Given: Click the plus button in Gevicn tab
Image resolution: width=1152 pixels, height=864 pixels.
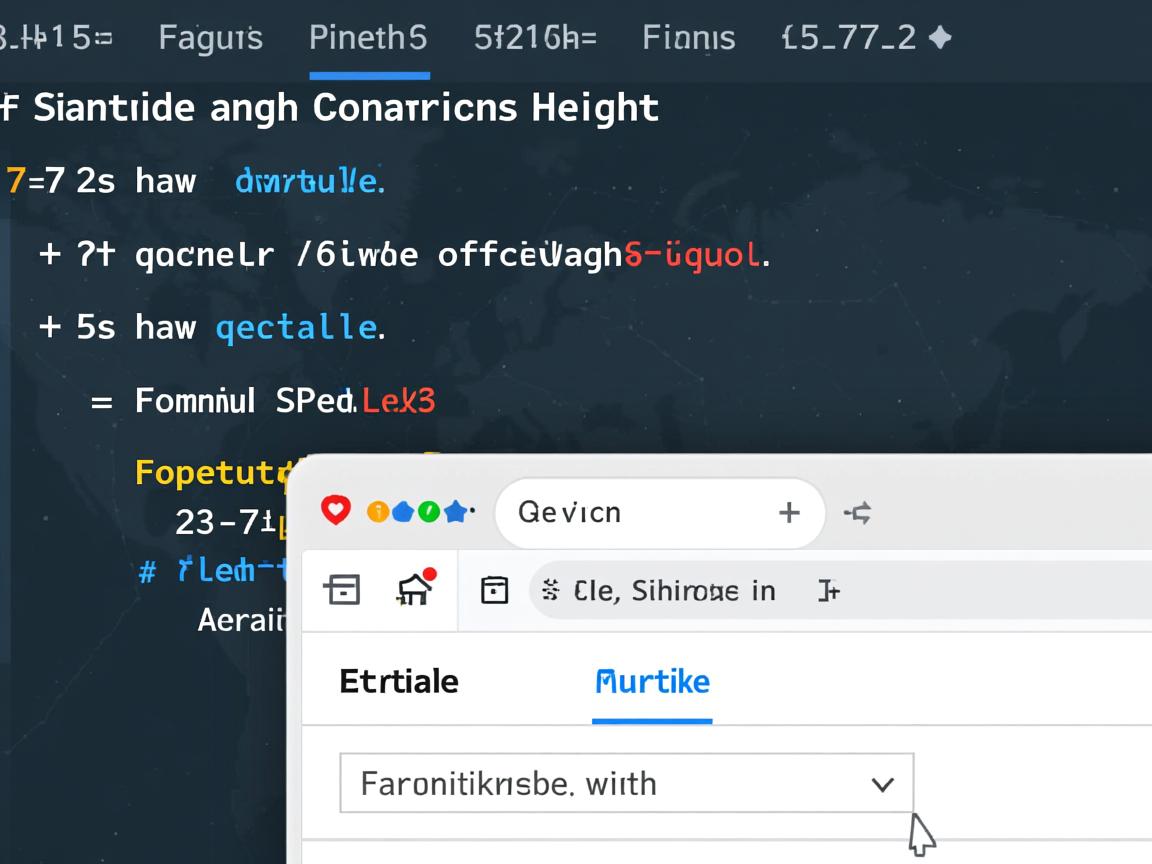Looking at the screenshot, I should pos(789,513).
